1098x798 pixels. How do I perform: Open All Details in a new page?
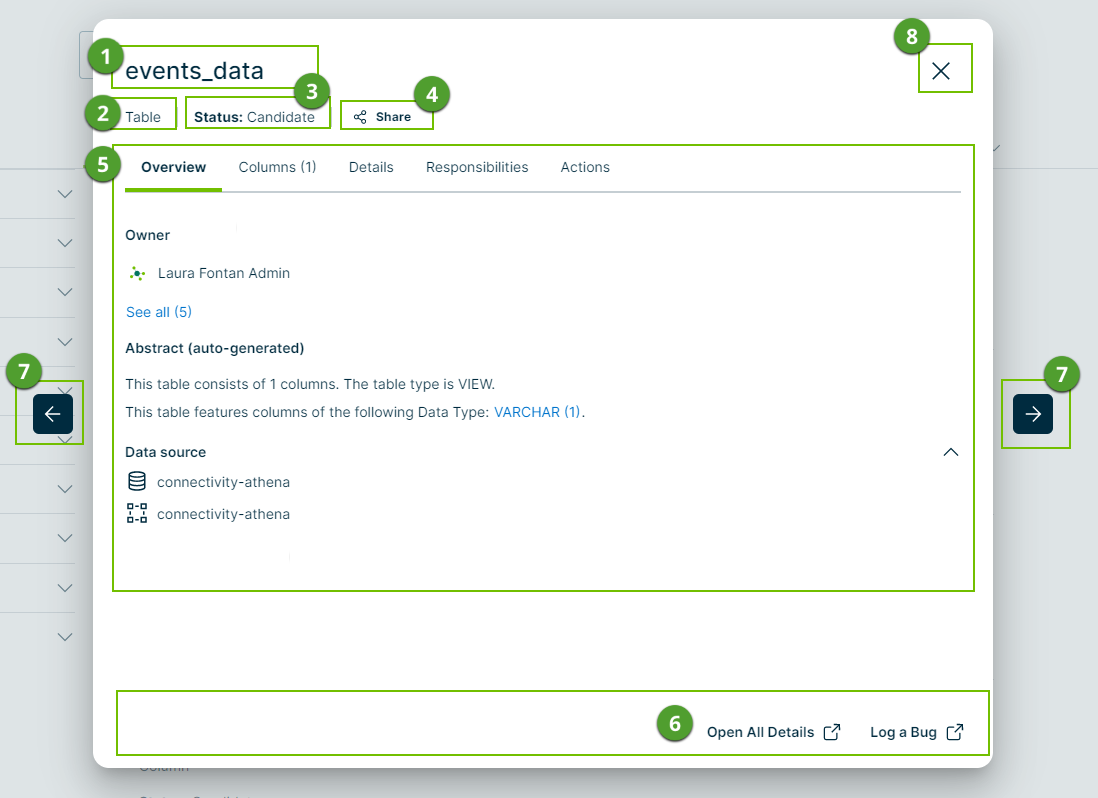[760, 732]
